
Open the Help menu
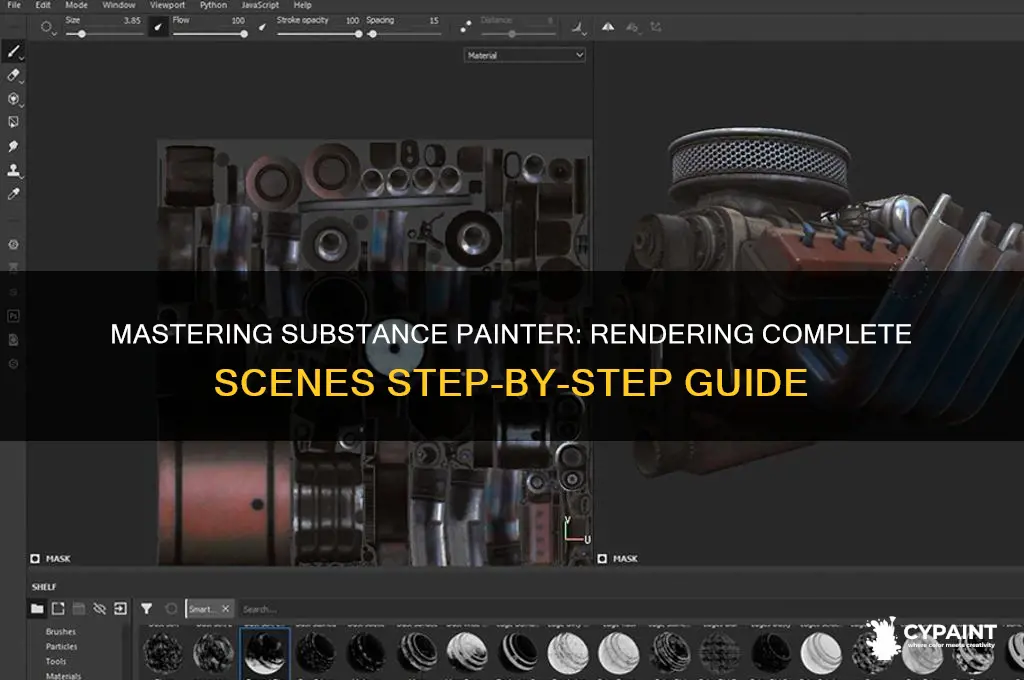tap(302, 5)
